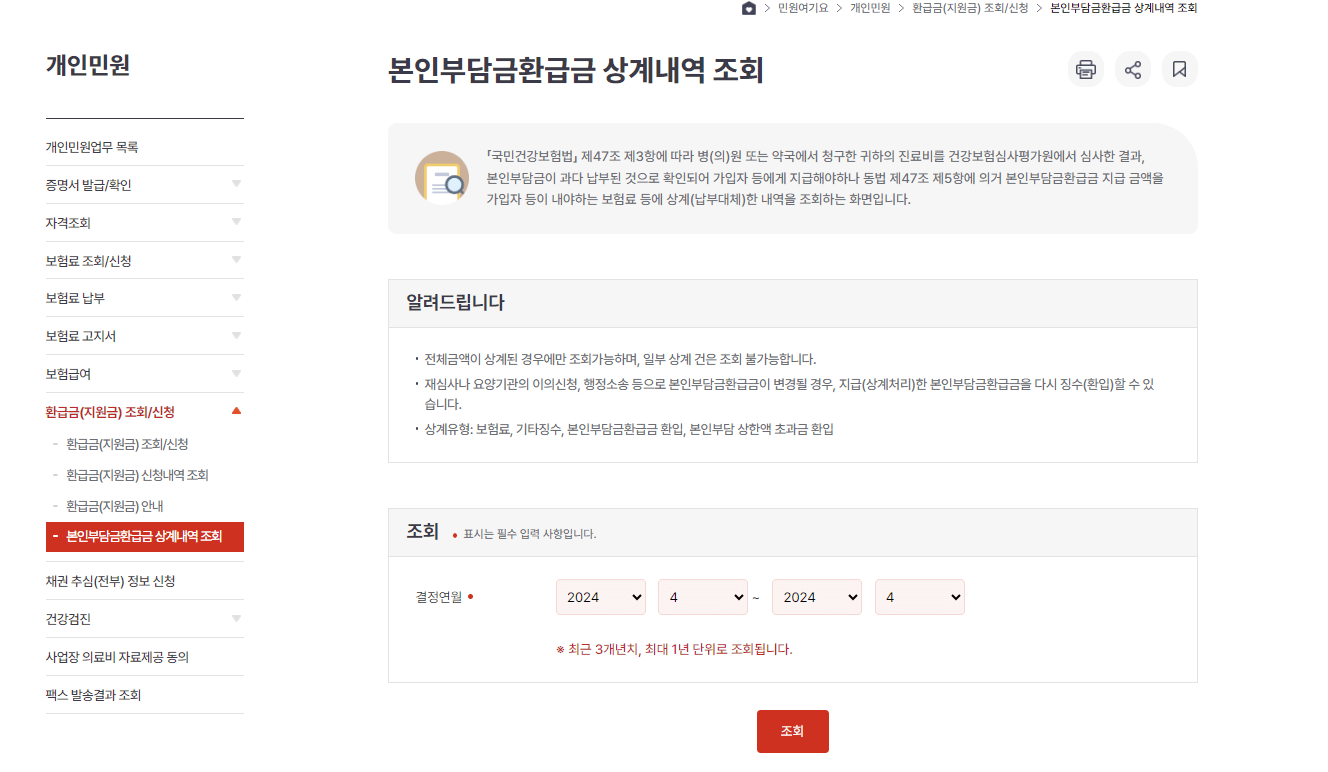
Task: Open the share icon
Action: point(1132,68)
